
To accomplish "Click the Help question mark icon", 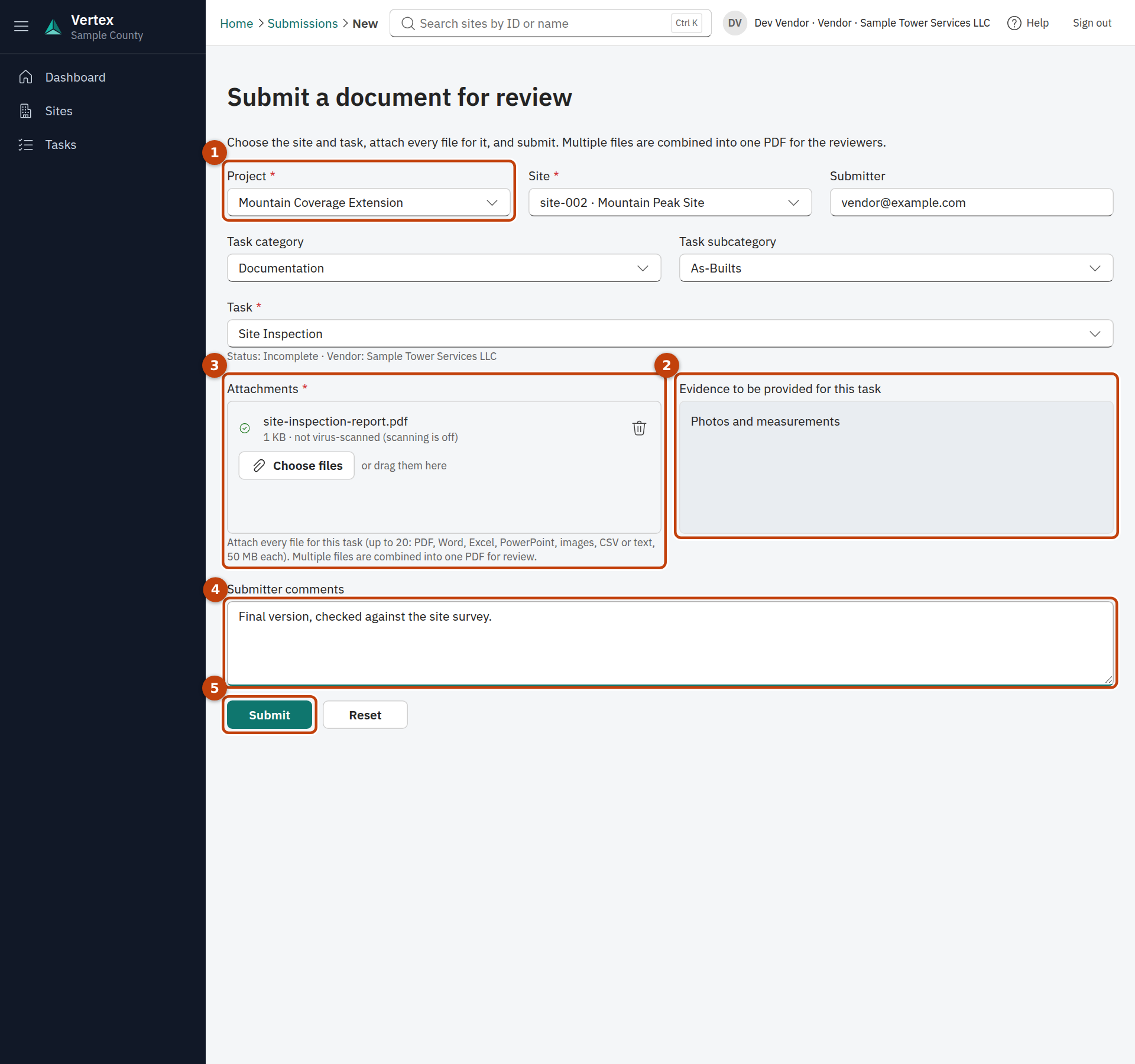I will (x=1014, y=23).
